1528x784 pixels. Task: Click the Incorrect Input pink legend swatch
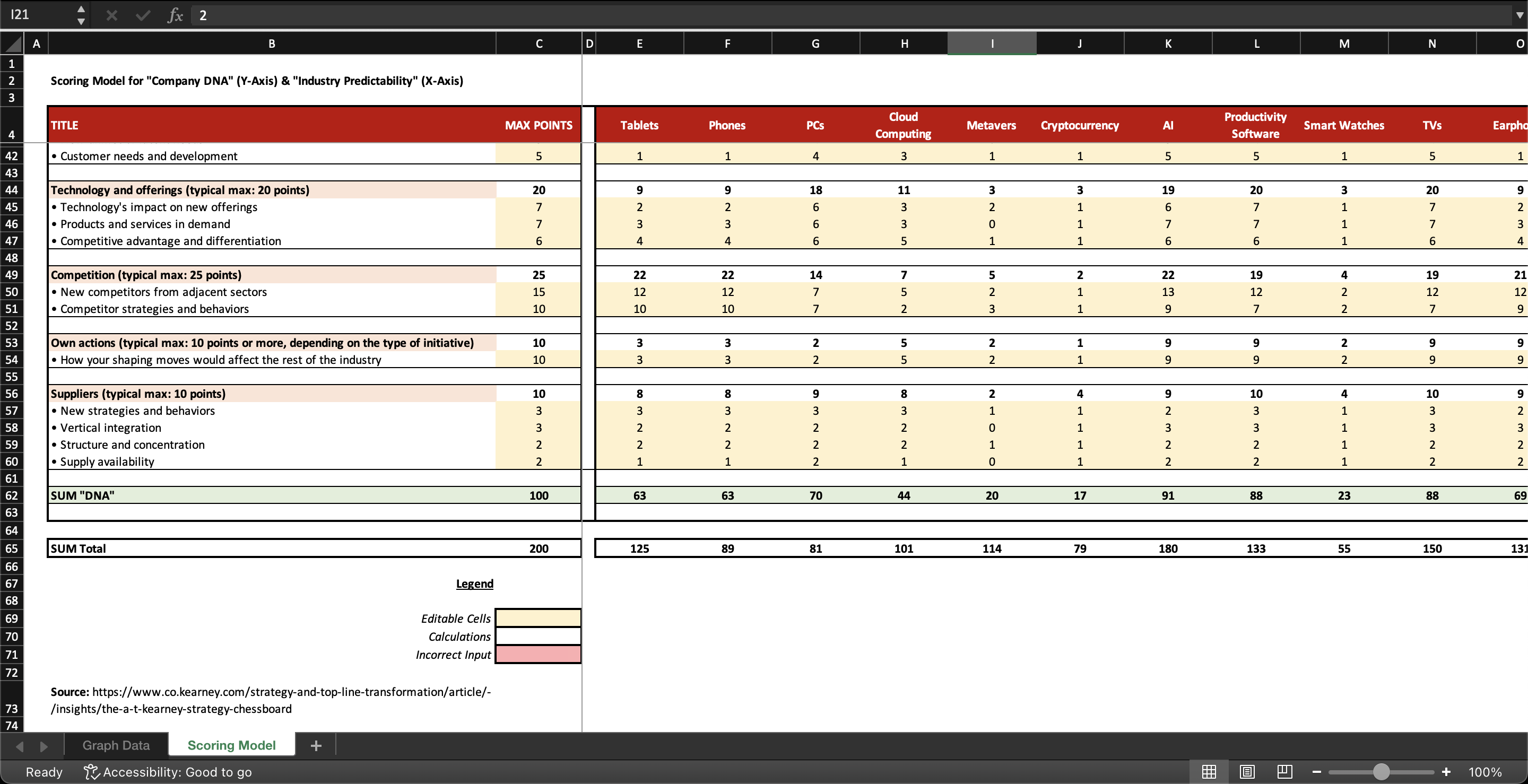(538, 654)
